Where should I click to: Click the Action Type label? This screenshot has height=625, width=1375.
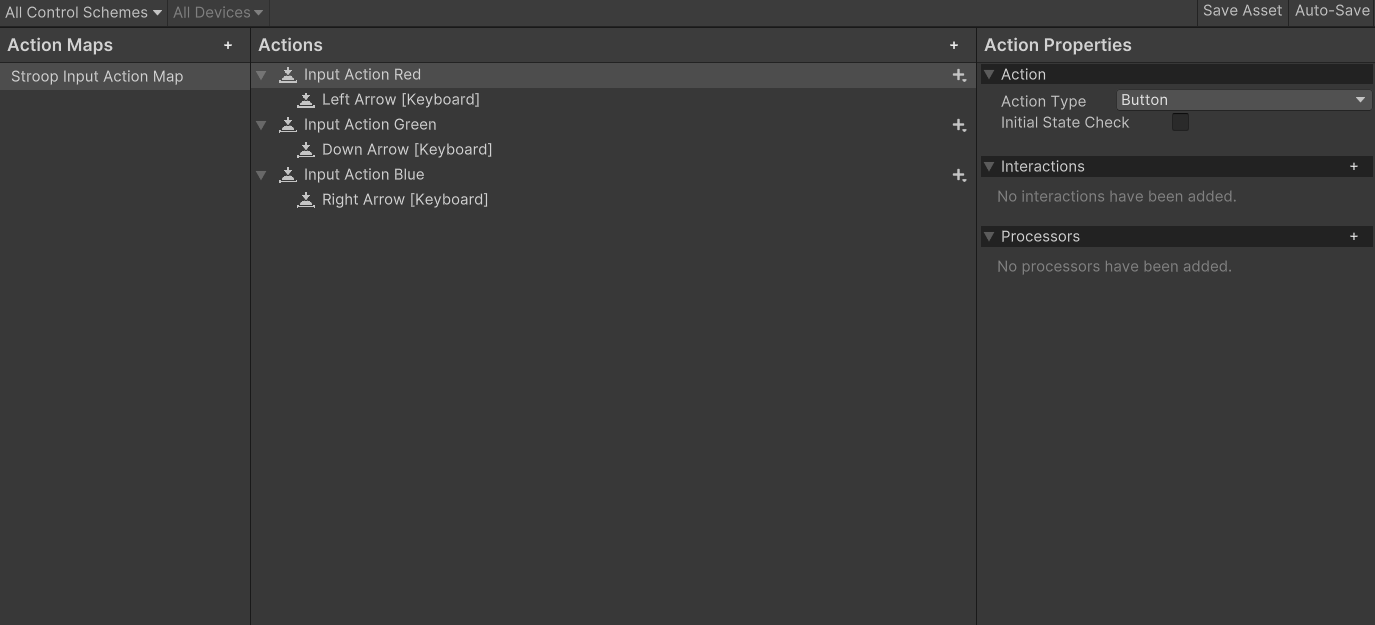1043,101
